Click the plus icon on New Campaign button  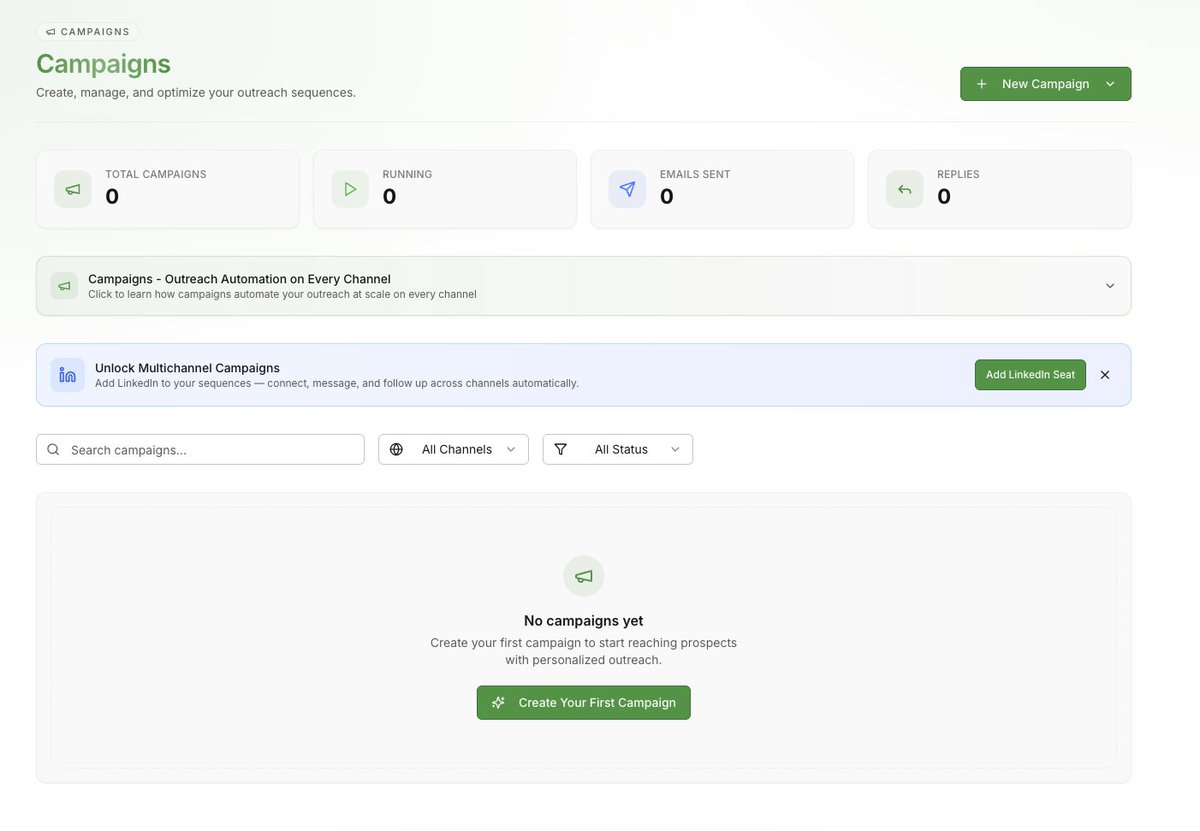point(982,84)
